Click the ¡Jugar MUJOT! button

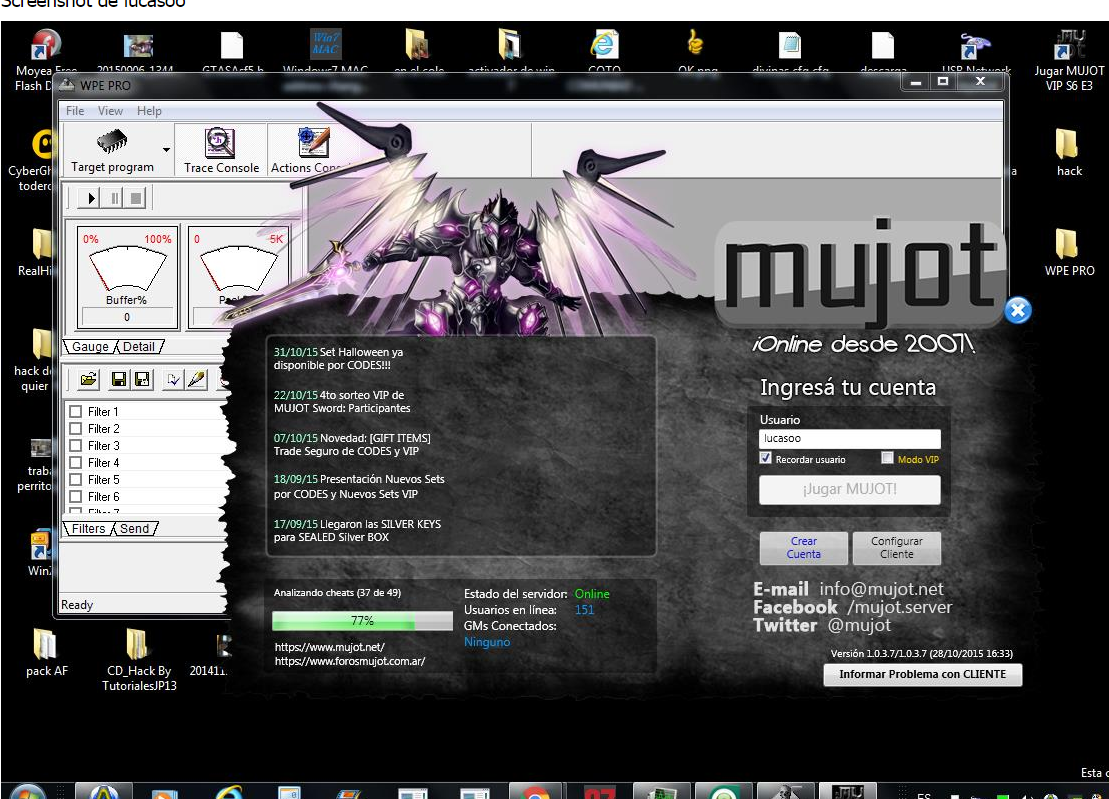pyautogui.click(x=849, y=490)
